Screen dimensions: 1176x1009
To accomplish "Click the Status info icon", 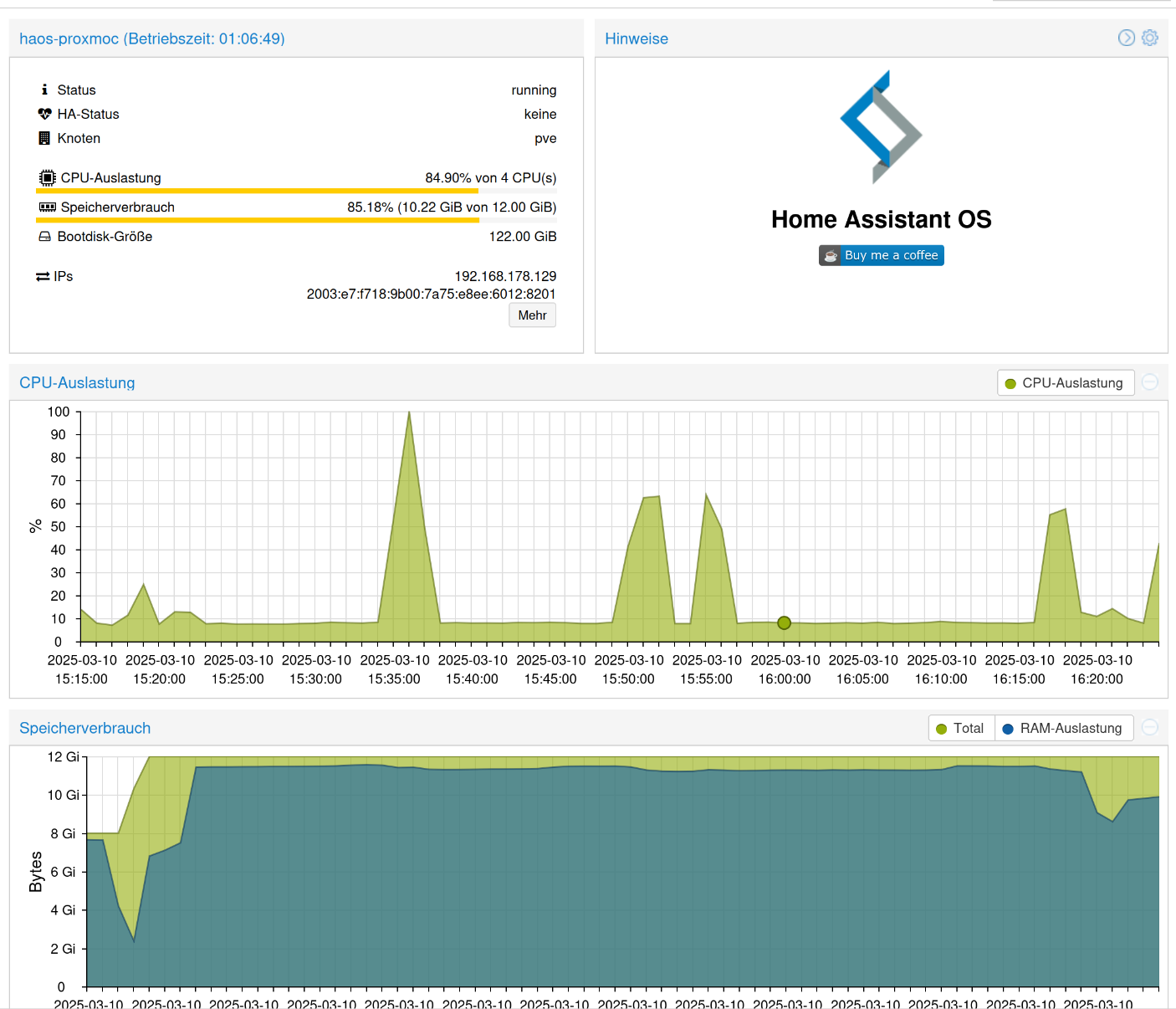I will coord(44,90).
